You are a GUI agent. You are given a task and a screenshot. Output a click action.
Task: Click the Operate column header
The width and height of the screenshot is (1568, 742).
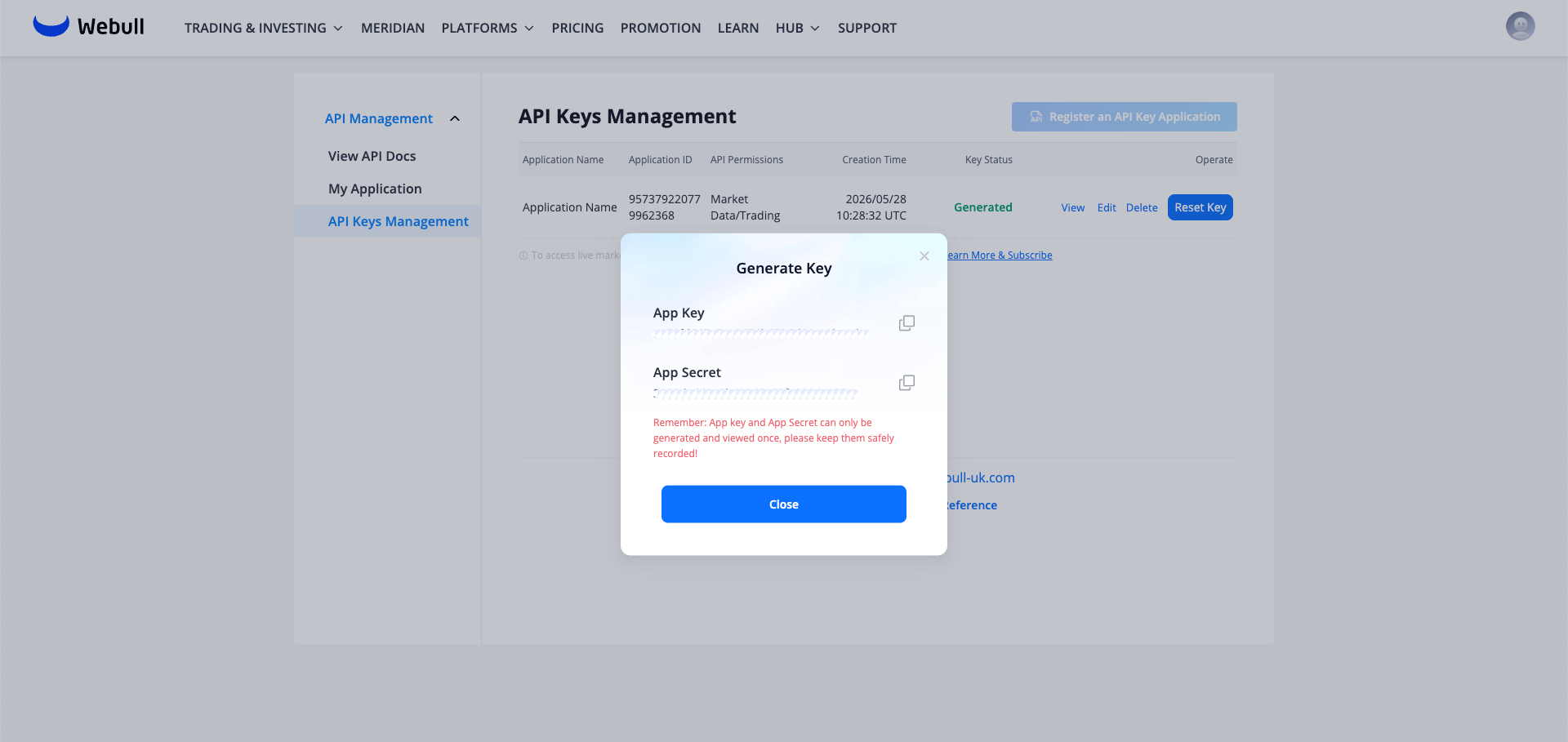point(1214,160)
